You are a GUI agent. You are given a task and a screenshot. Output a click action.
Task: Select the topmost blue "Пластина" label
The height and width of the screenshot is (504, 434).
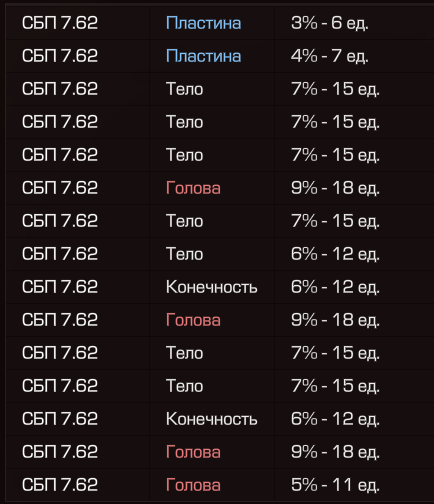203,23
